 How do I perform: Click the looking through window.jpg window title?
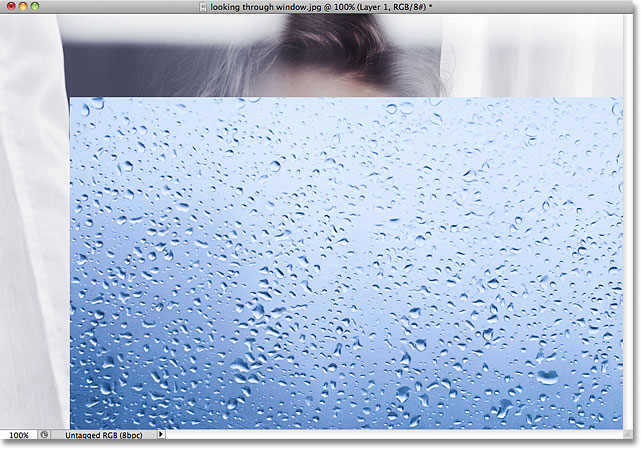(x=321, y=7)
